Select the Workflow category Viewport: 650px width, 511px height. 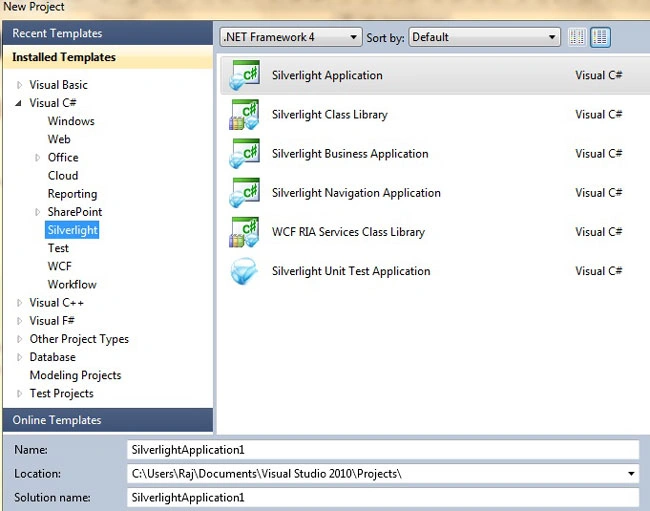72,285
